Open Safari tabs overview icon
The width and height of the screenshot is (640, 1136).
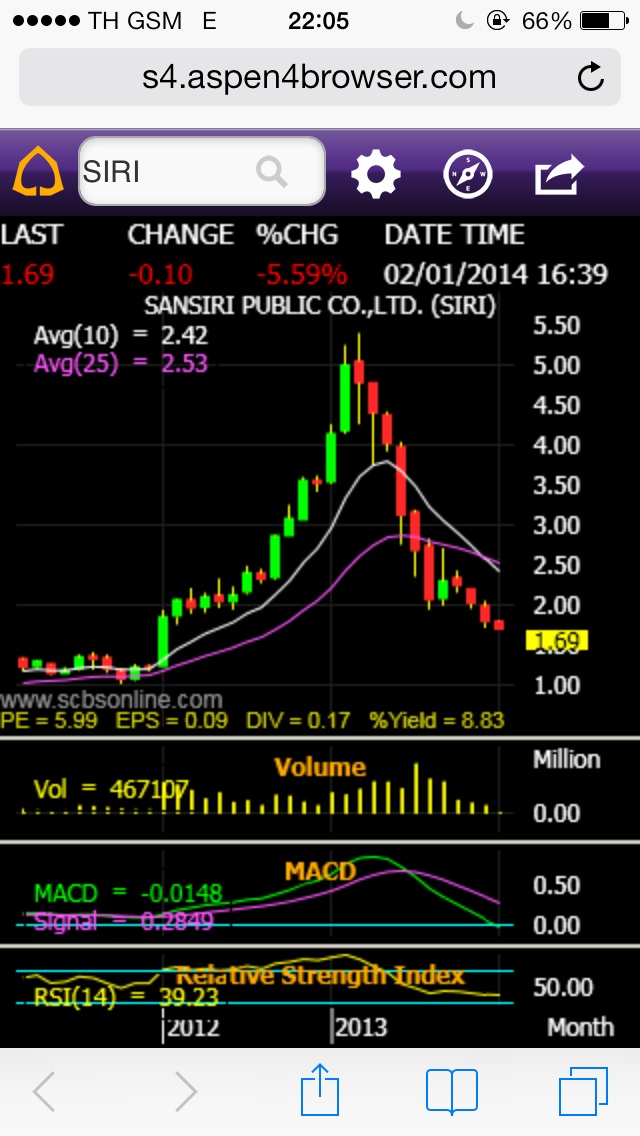click(583, 1091)
